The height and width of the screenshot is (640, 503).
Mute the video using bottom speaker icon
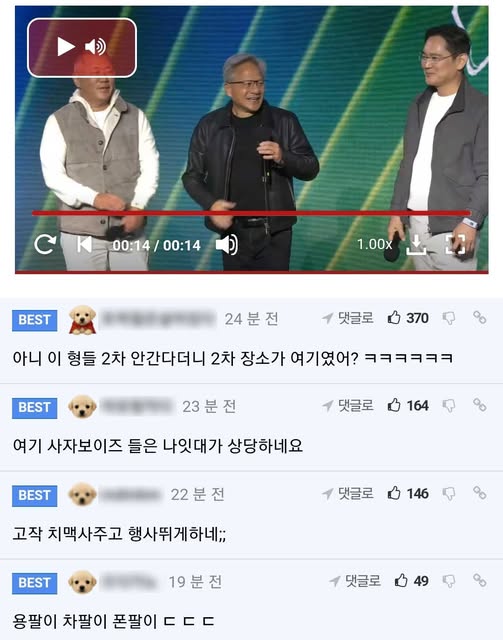click(227, 244)
